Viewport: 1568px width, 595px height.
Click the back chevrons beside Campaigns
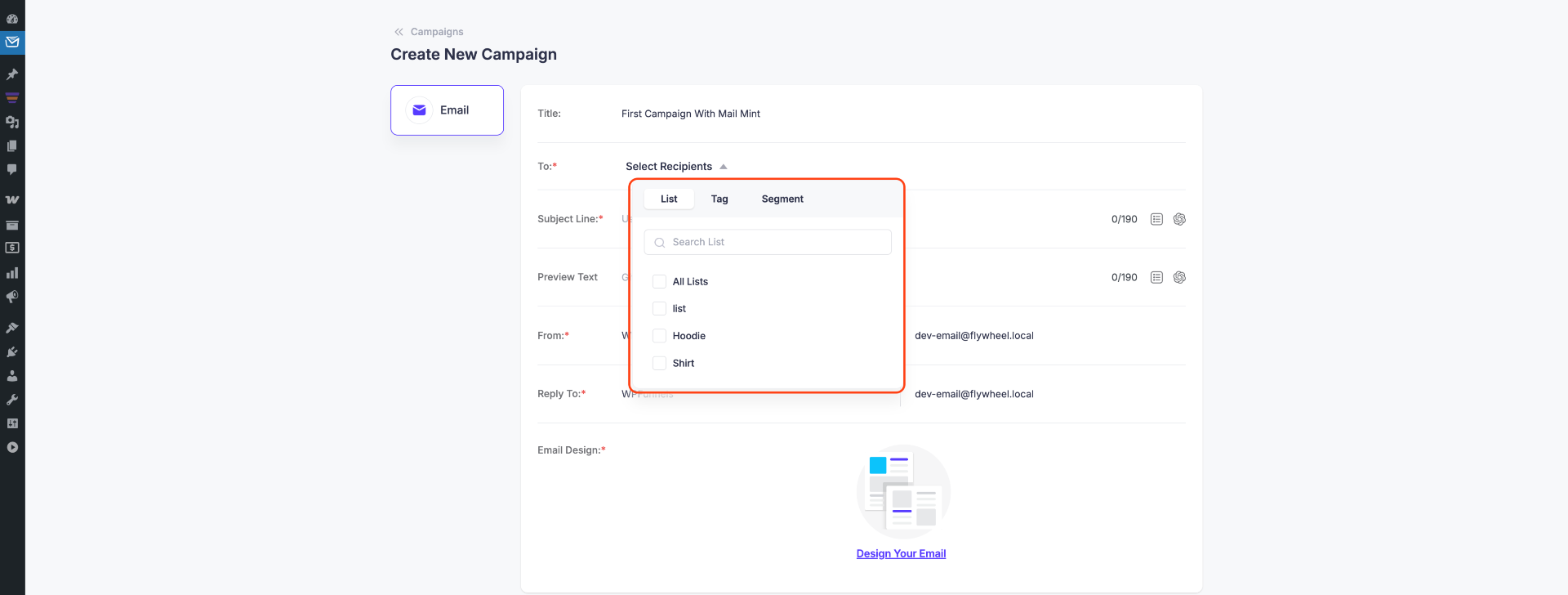click(399, 32)
